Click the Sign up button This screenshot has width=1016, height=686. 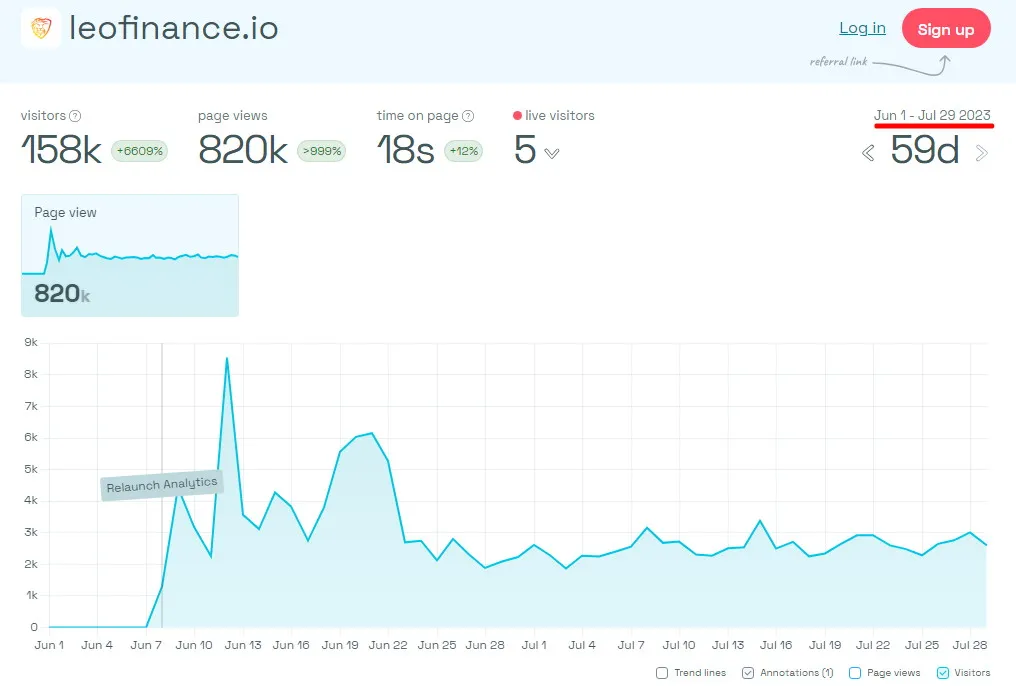click(x=946, y=29)
